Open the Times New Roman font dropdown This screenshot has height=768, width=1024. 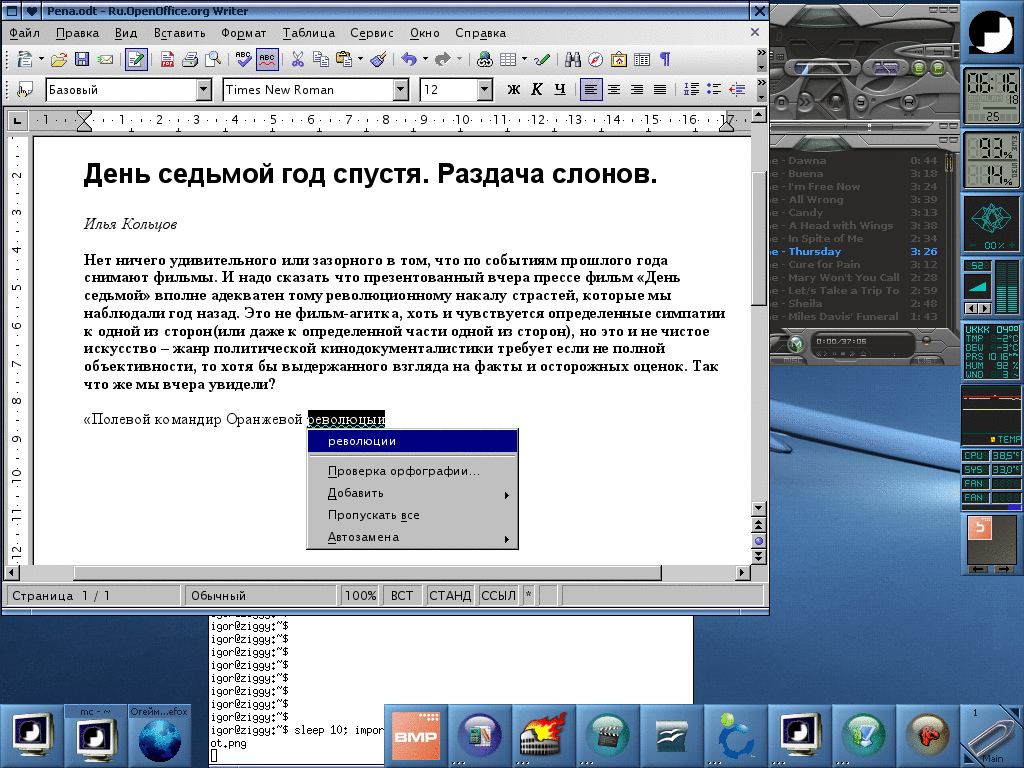point(401,89)
